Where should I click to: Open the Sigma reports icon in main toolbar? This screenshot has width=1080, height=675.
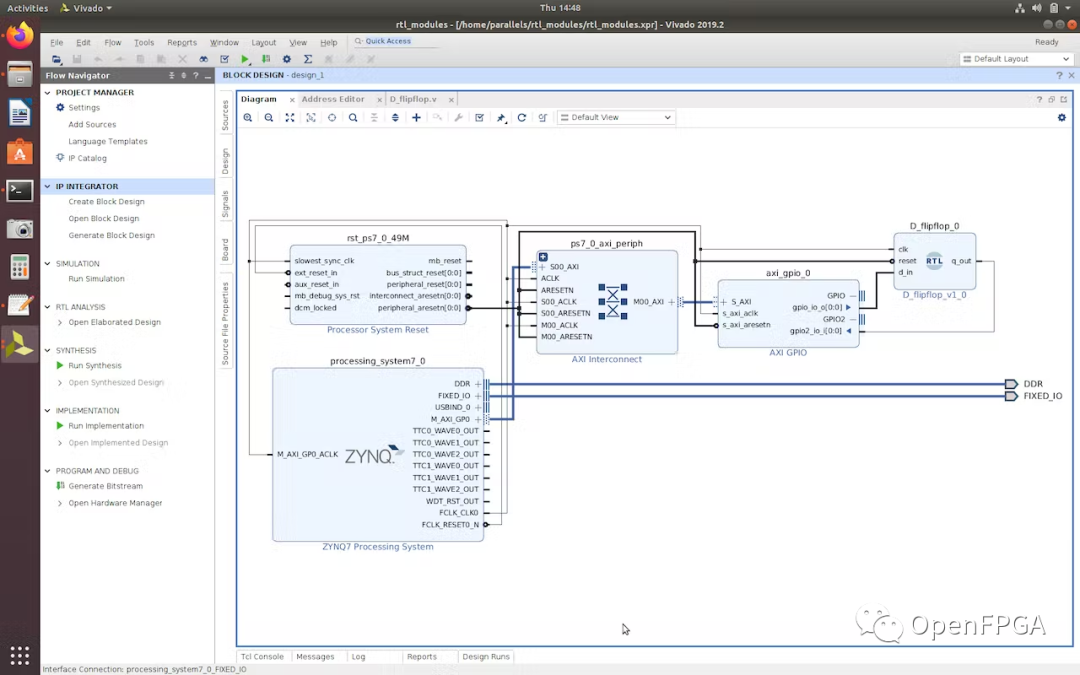click(x=308, y=60)
